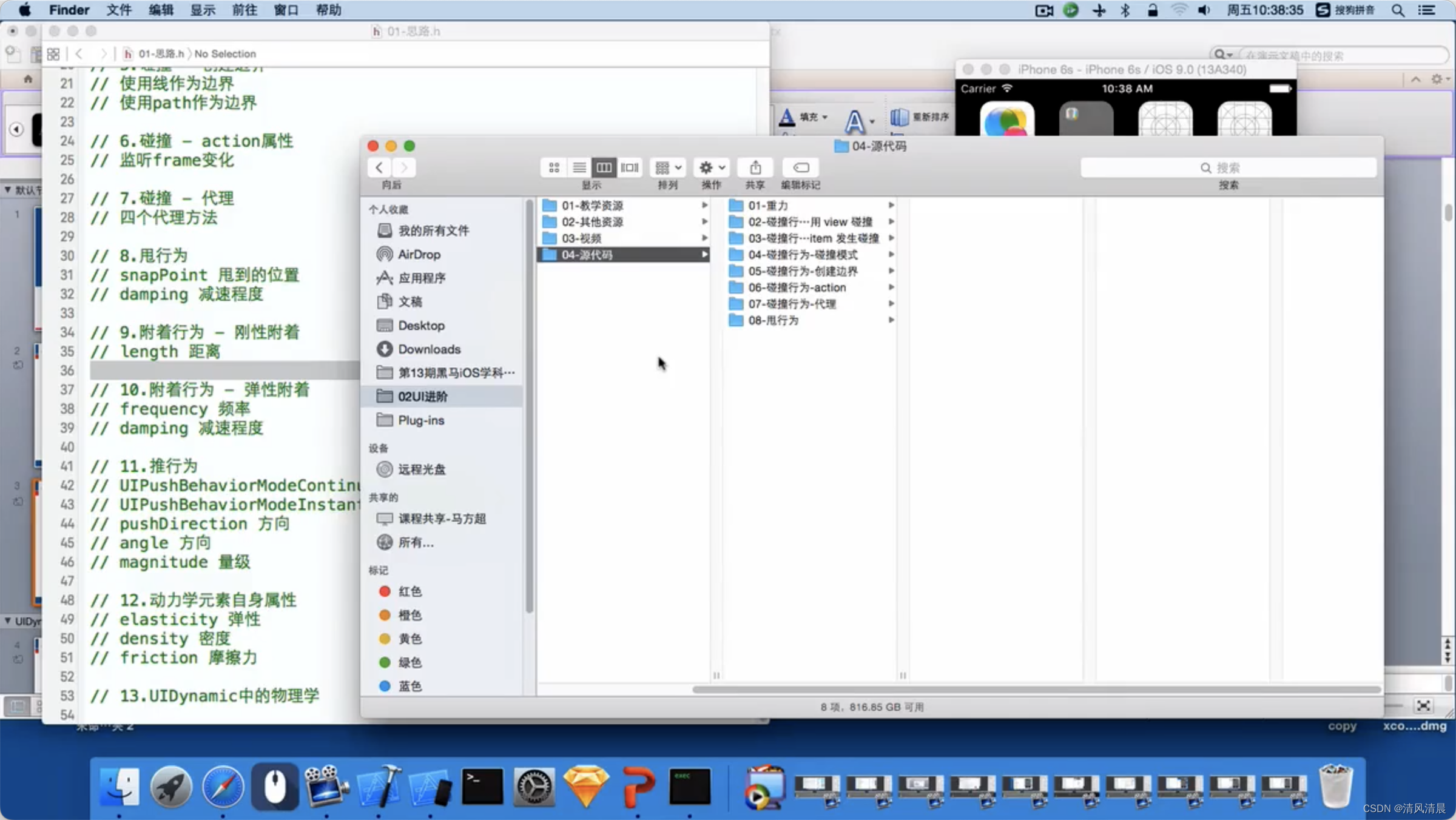
Task: Launch Safari from the Dock
Action: pyautogui.click(x=223, y=787)
